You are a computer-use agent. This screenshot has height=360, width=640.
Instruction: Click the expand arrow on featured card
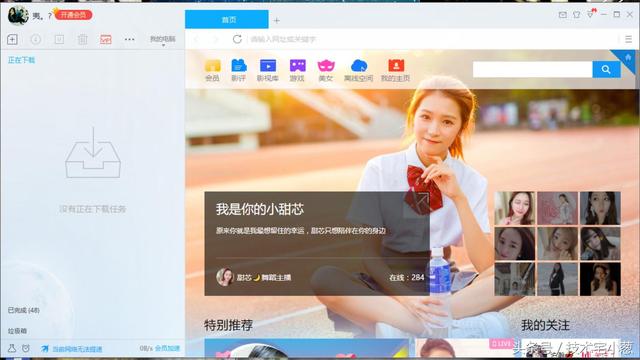(x=422, y=200)
